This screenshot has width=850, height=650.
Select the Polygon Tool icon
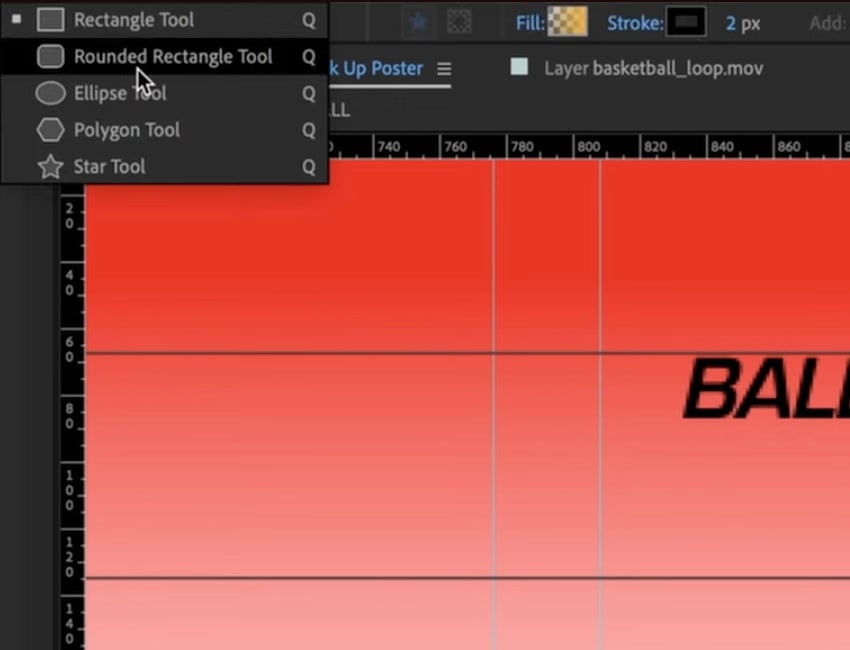[50, 129]
